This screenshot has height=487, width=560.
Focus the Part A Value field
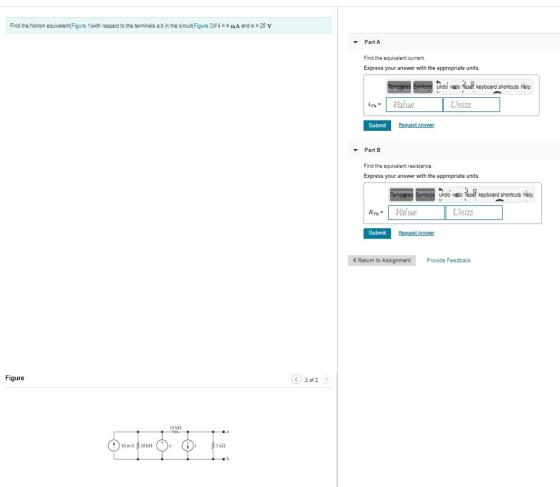click(414, 105)
